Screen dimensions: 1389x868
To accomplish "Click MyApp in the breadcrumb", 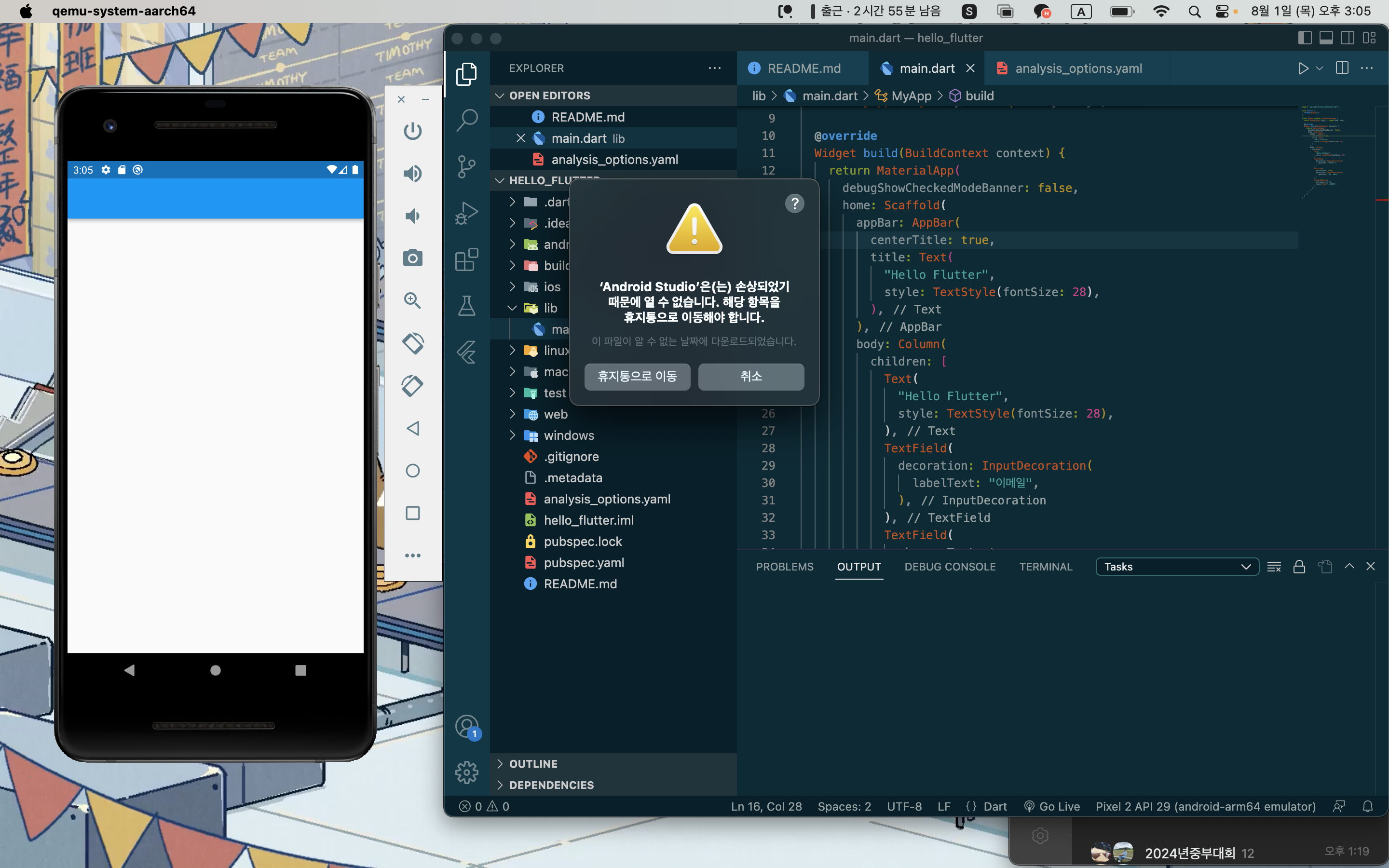I will tap(911, 96).
